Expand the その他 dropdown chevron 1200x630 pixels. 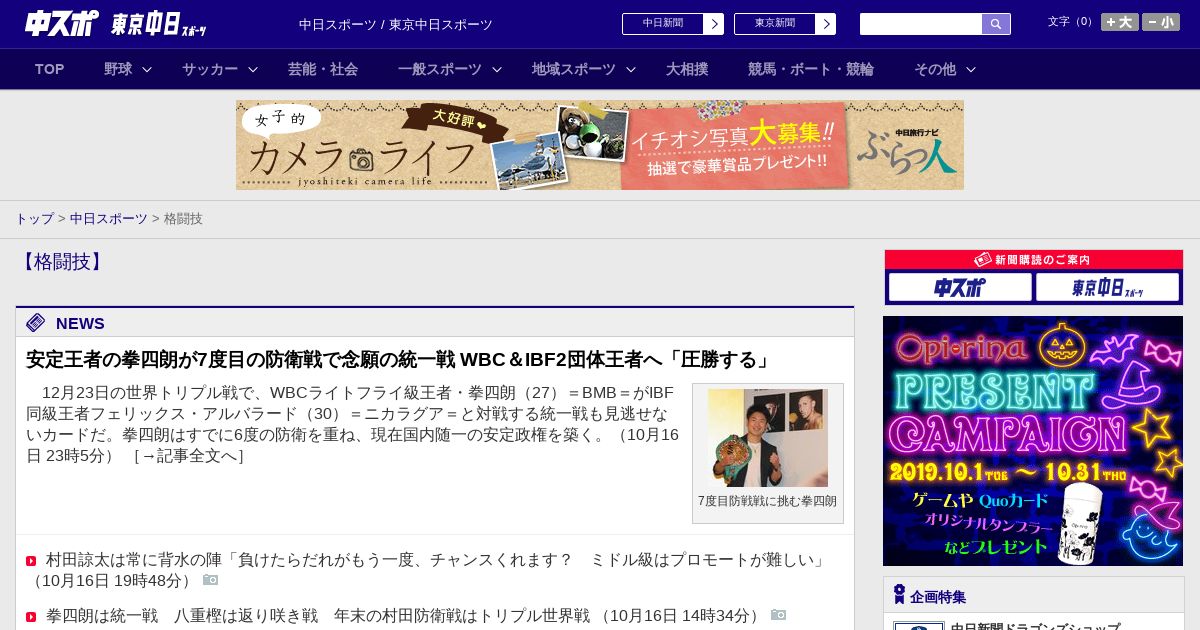click(x=971, y=69)
